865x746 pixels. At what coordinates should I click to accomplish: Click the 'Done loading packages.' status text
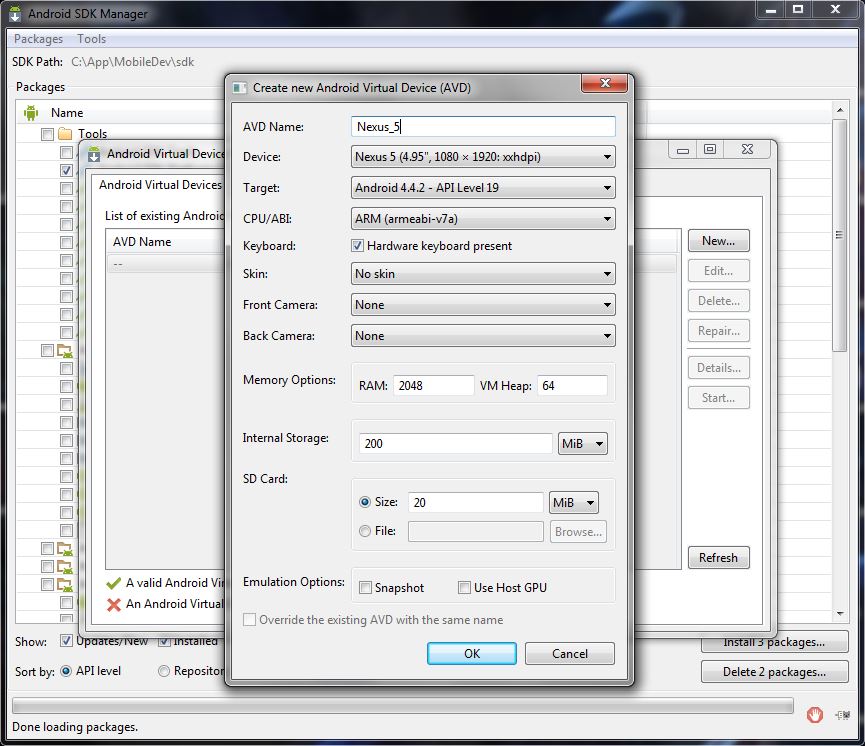75,727
